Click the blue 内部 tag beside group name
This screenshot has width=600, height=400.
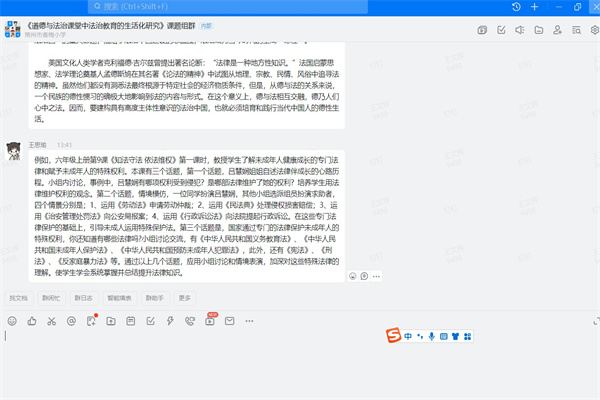(206, 26)
